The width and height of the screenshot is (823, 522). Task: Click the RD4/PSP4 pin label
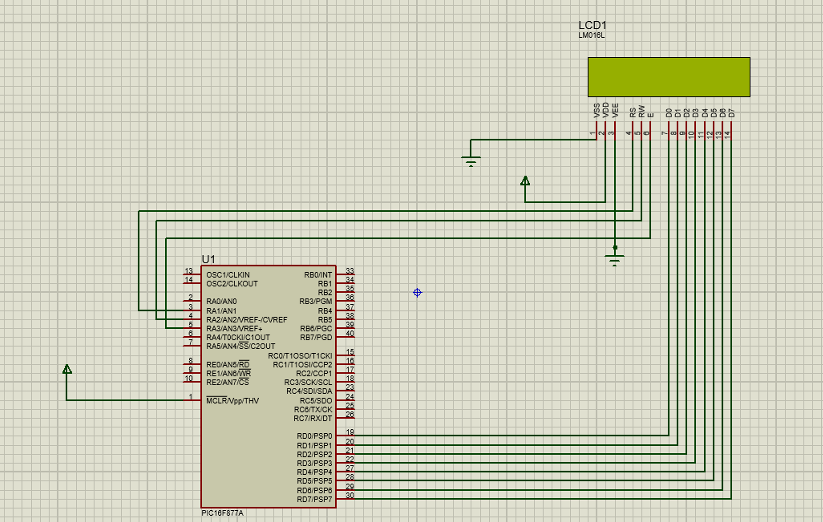tap(314, 473)
